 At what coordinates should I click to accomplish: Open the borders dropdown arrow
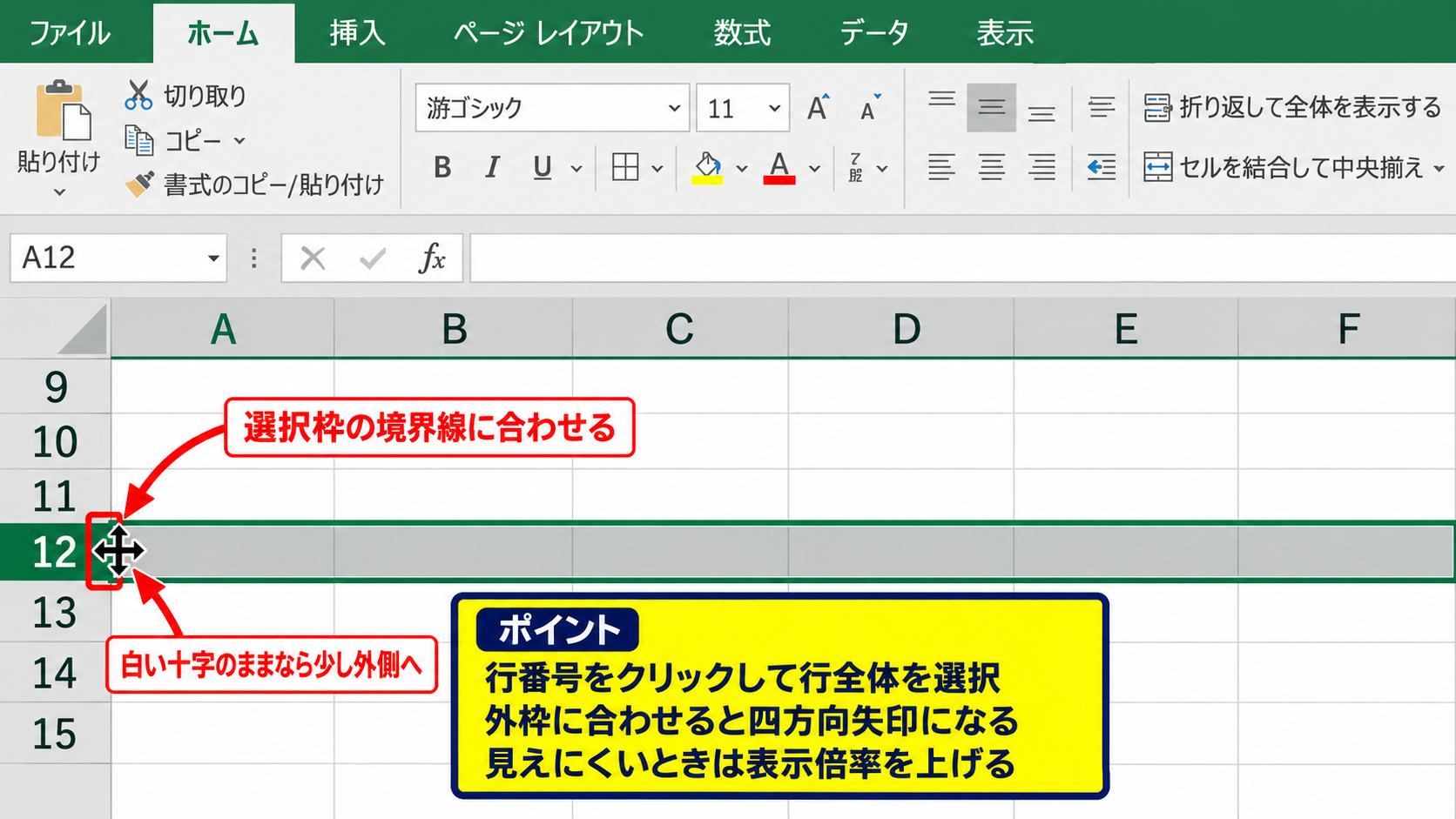click(657, 168)
